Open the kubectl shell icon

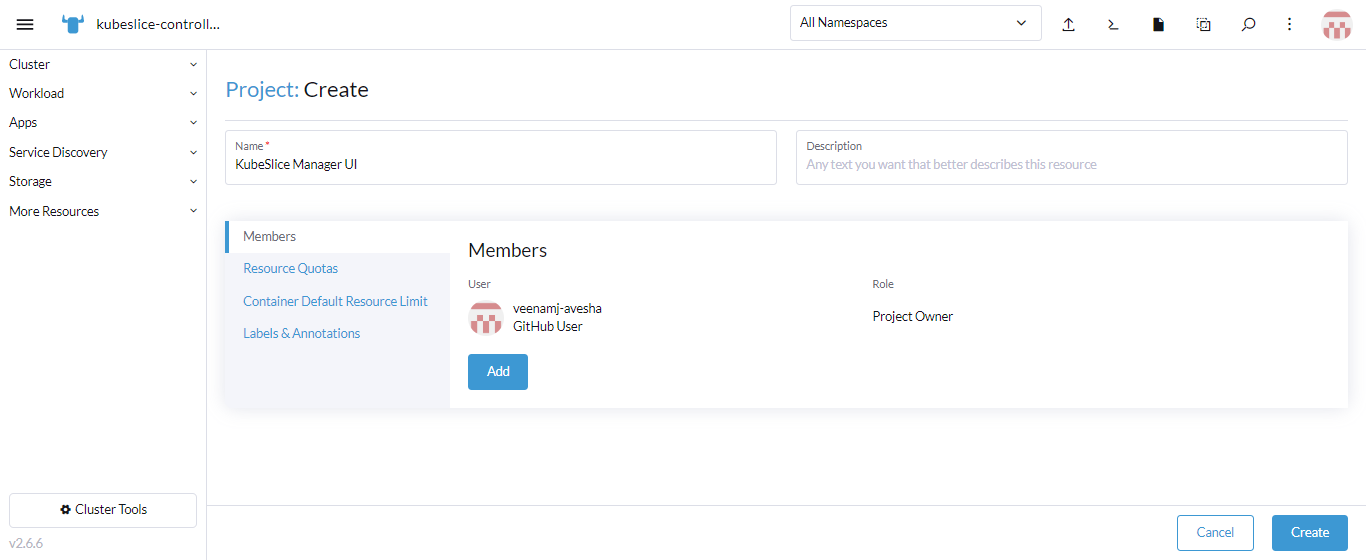[1113, 24]
